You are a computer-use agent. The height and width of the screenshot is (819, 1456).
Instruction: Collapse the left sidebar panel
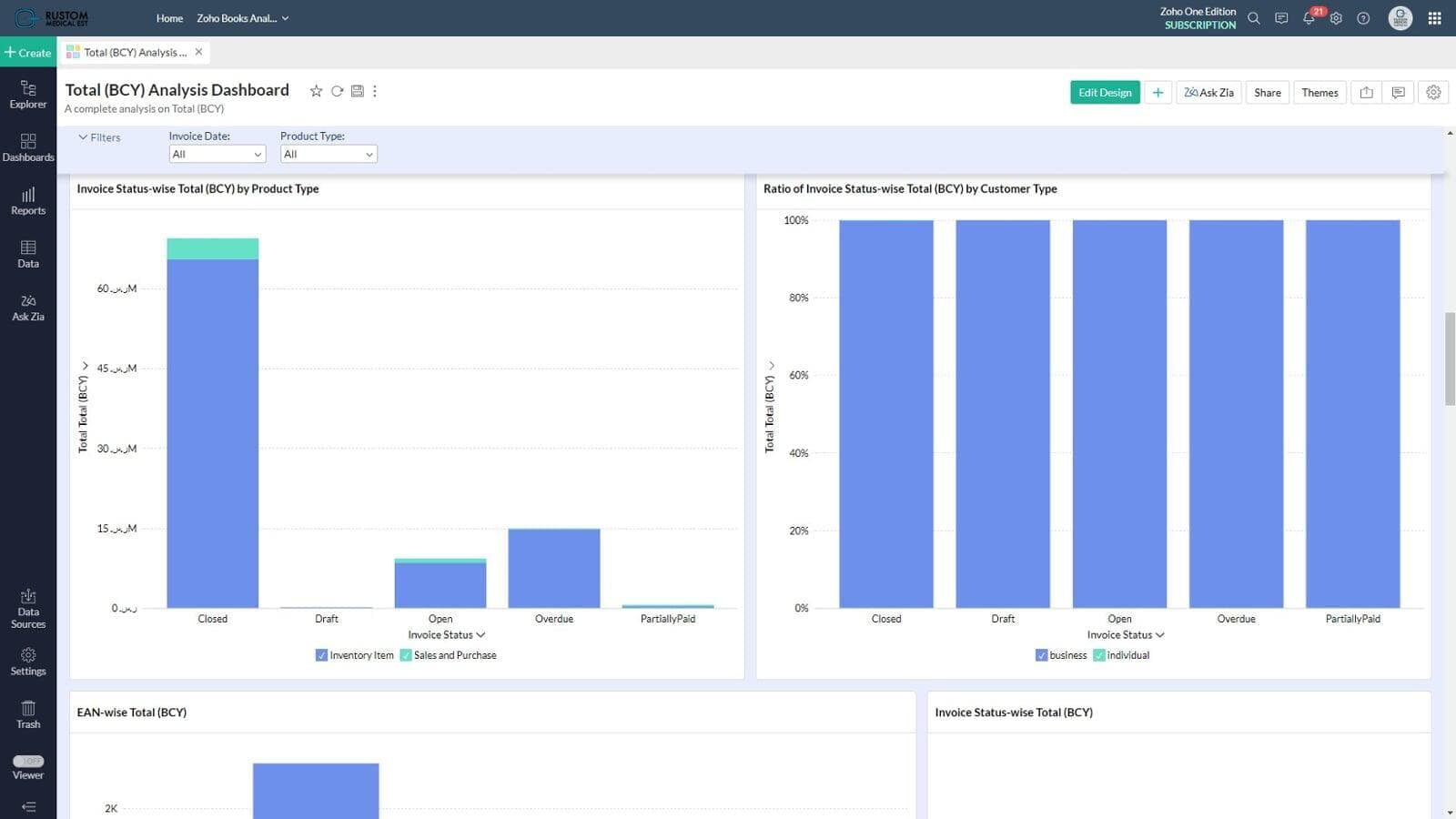[28, 806]
